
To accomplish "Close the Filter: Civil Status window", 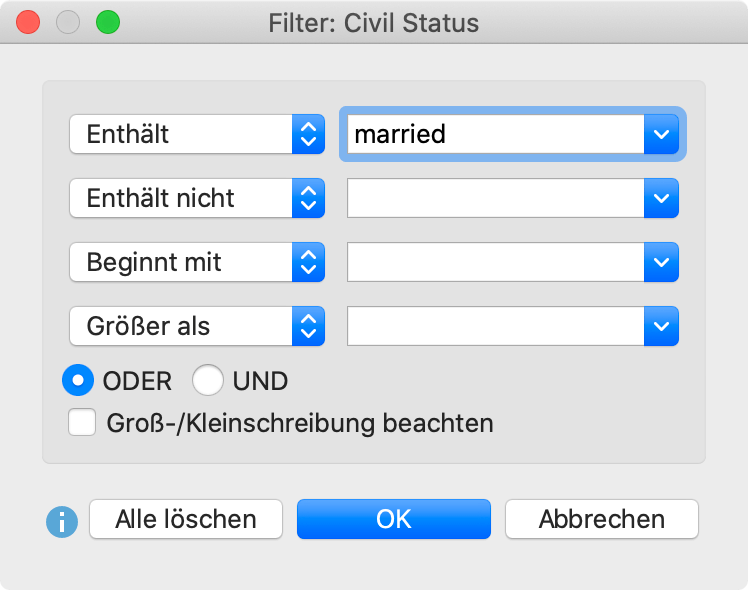I will point(28,22).
